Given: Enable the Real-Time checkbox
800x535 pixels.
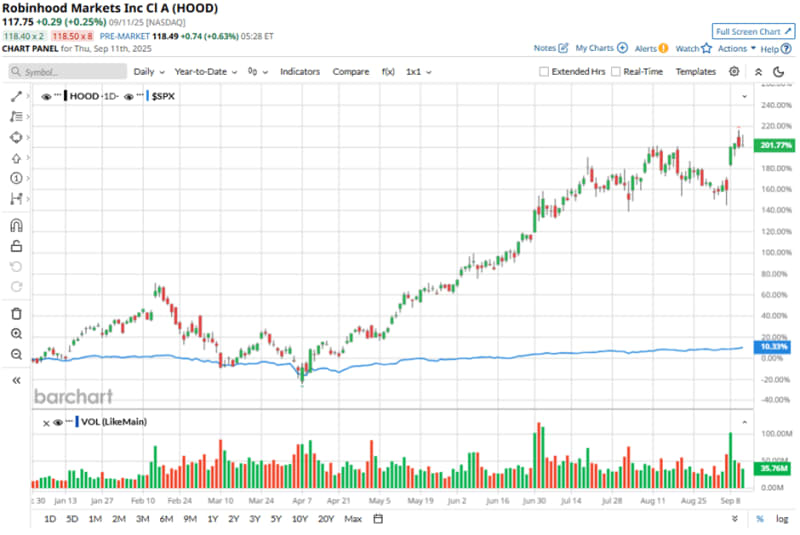Looking at the screenshot, I should tap(616, 72).
